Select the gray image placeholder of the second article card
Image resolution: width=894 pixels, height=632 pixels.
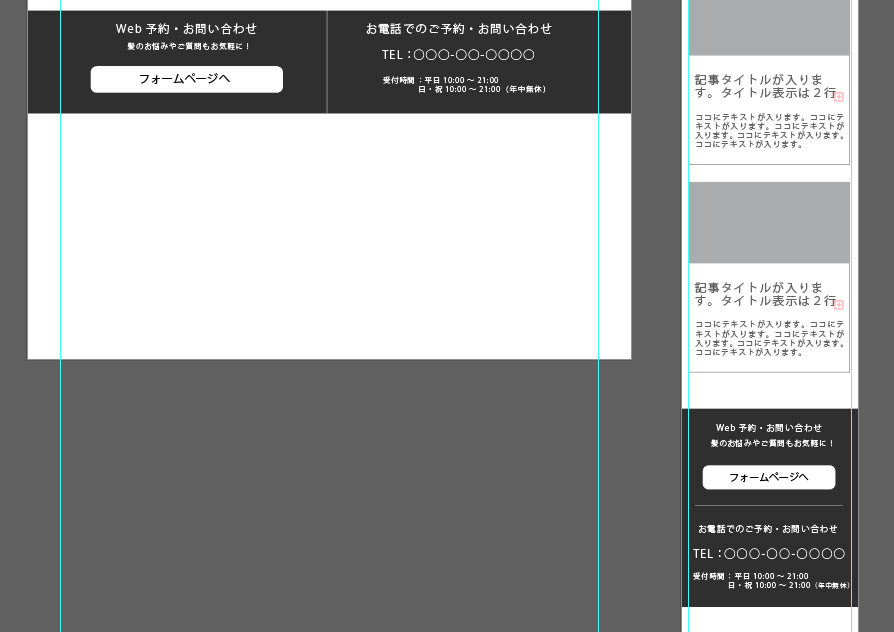(x=769, y=223)
